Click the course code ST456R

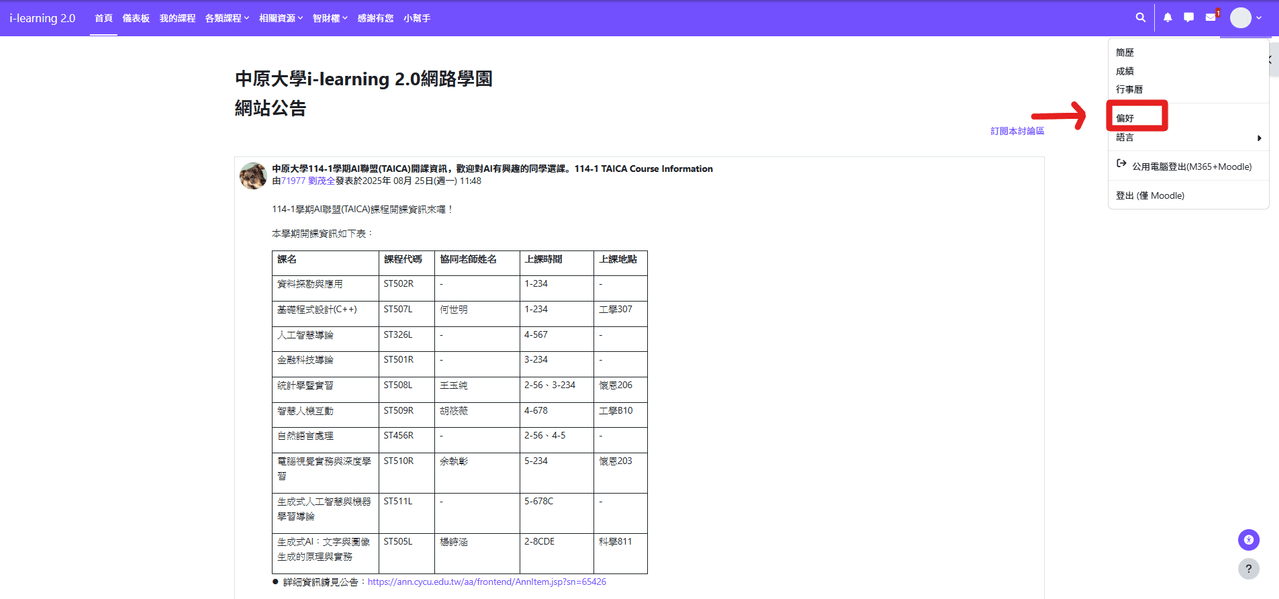click(398, 435)
